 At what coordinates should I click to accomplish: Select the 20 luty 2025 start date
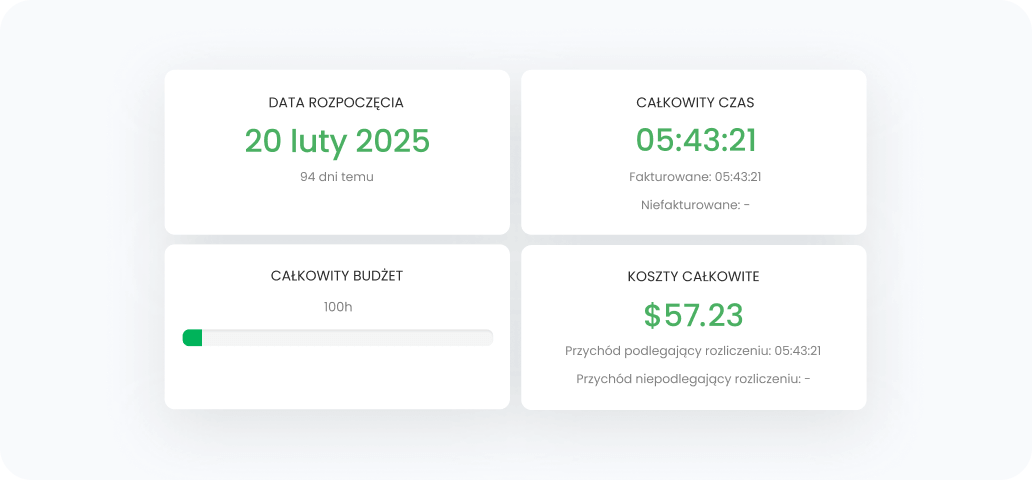[337, 141]
